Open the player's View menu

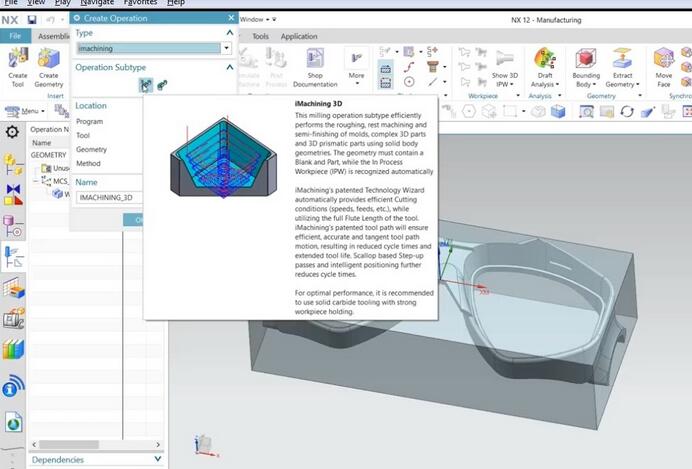tap(36, 3)
